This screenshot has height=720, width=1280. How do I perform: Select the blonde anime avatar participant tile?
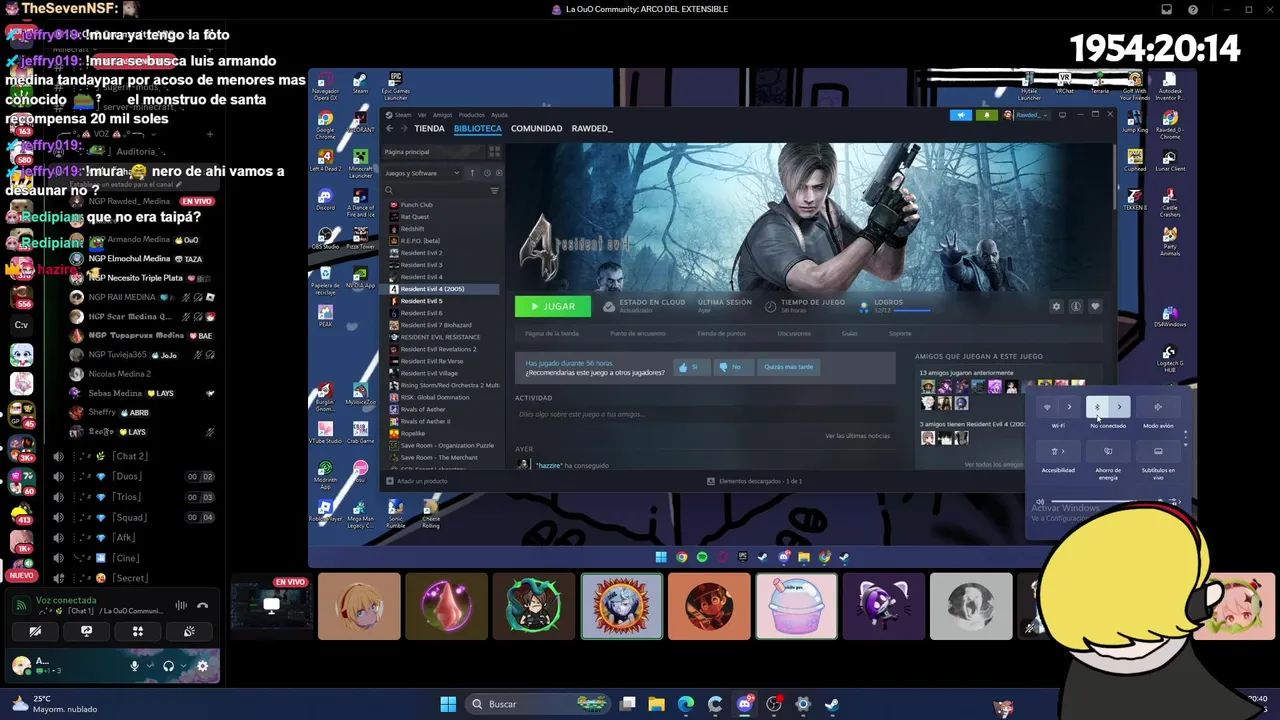[x=359, y=606]
